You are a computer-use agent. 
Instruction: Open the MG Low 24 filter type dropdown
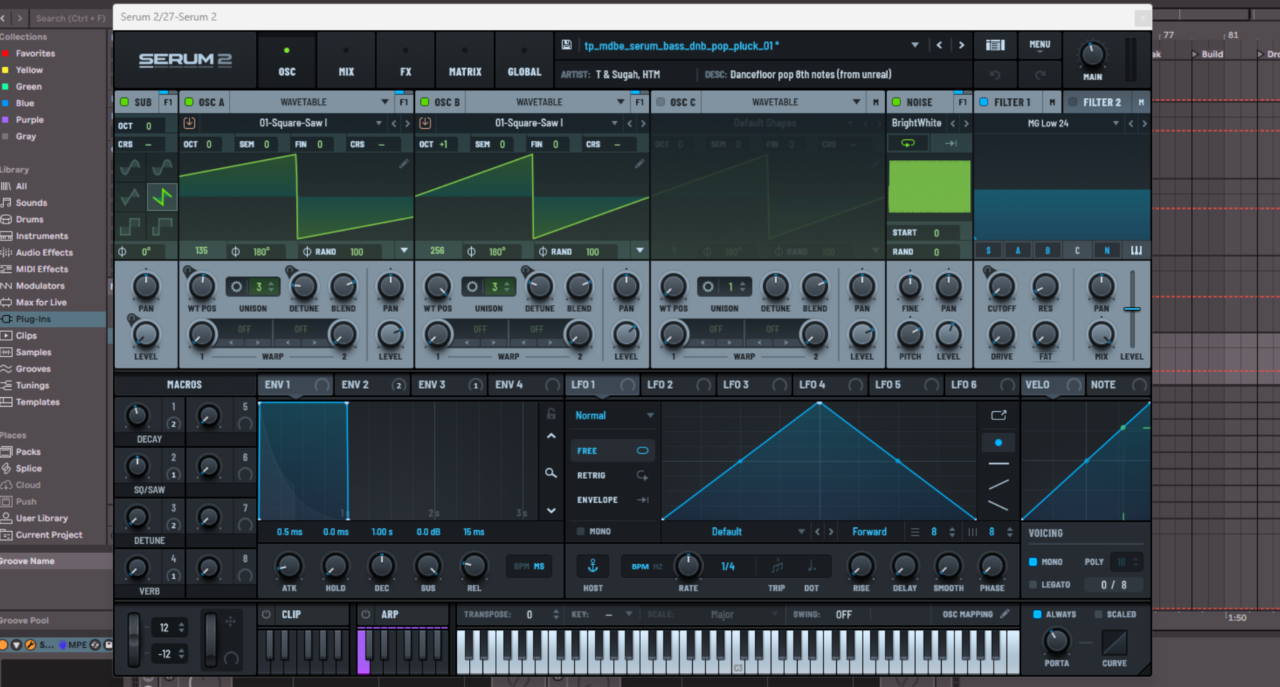[1116, 123]
